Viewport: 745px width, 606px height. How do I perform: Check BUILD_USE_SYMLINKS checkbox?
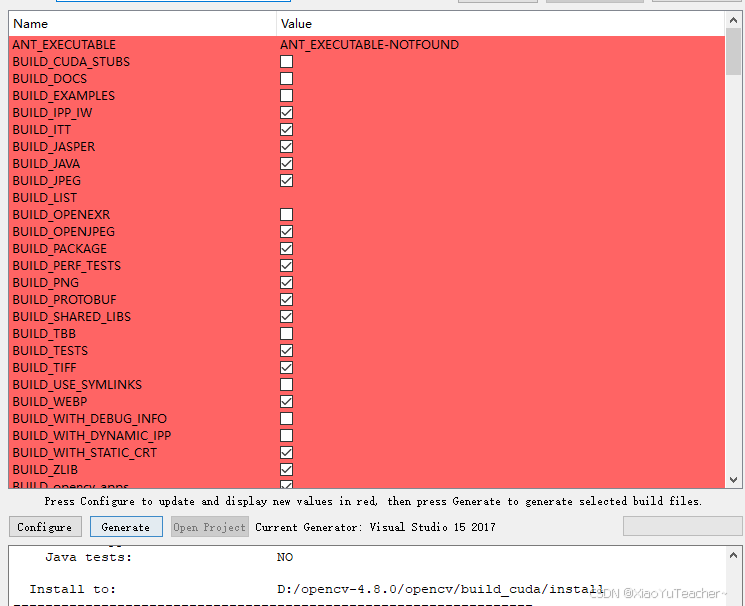287,385
